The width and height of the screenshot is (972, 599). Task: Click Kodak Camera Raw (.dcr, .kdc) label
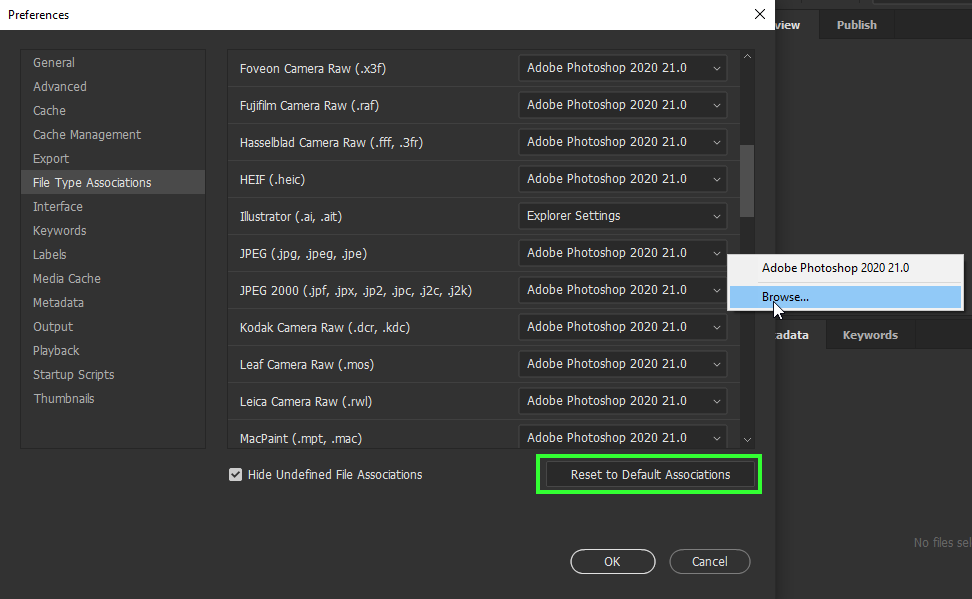(x=325, y=327)
